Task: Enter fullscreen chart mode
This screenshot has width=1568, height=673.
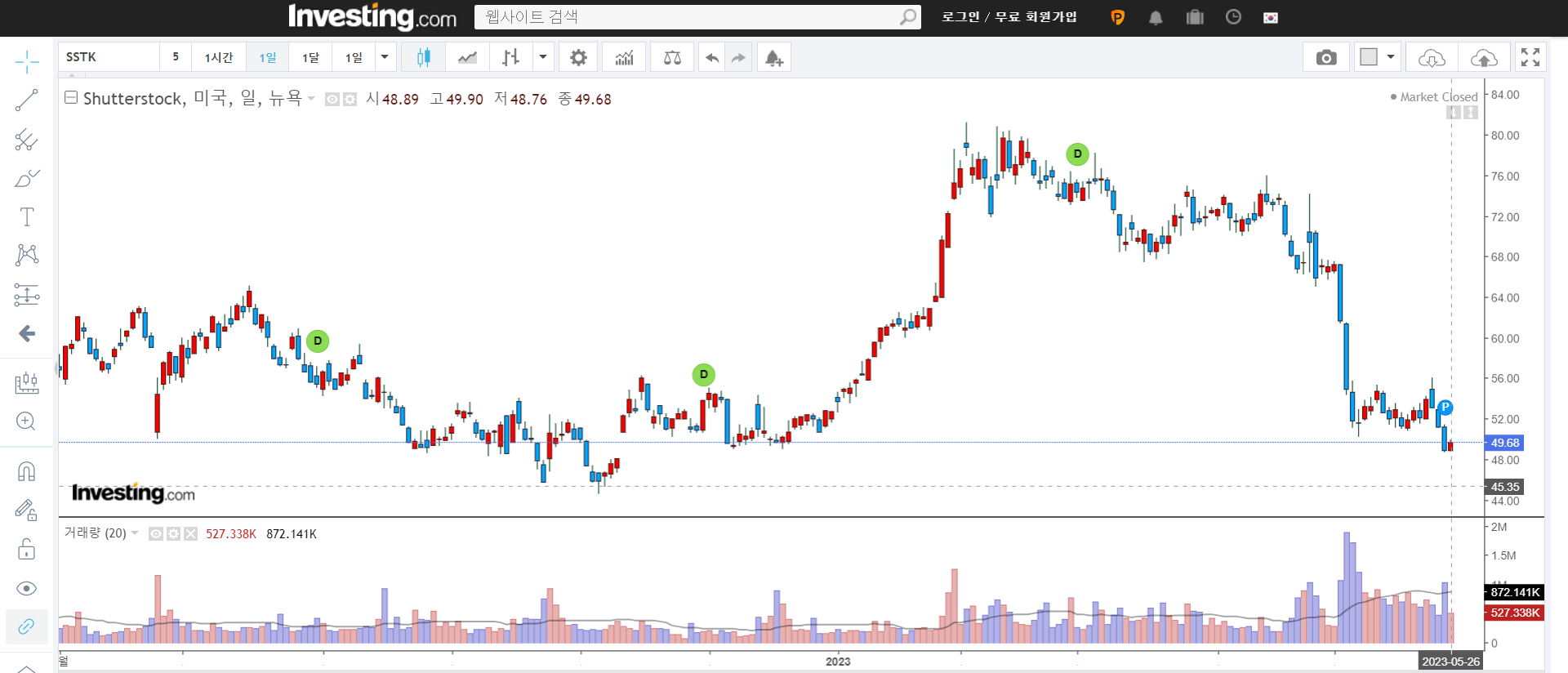Action: [x=1530, y=57]
